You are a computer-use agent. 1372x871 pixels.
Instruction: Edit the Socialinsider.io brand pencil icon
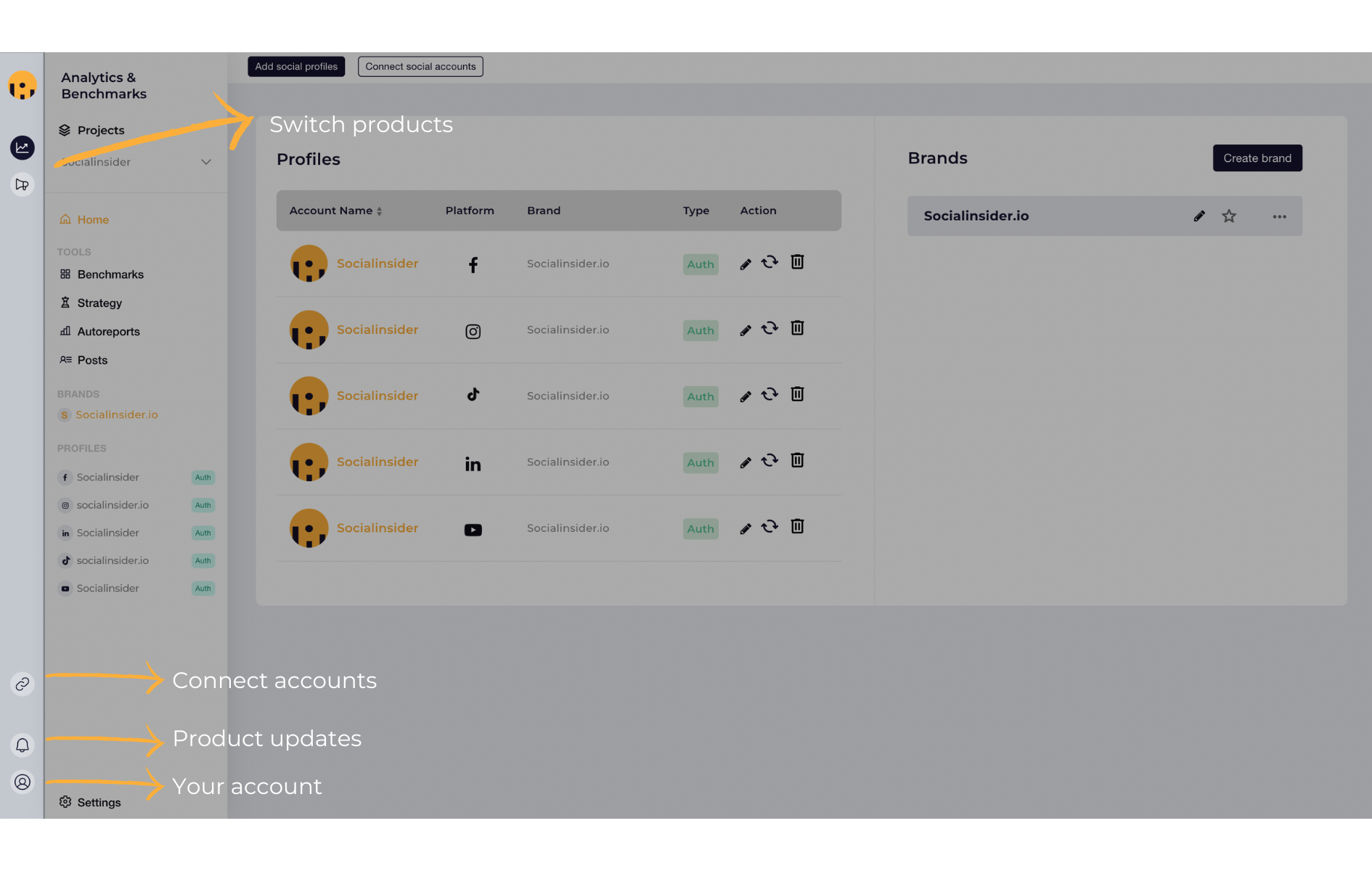point(1199,216)
